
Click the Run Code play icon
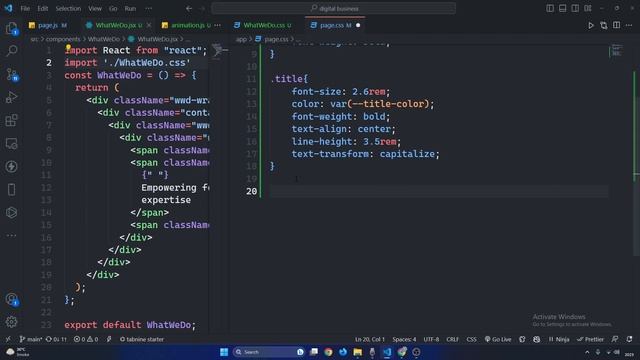[x=591, y=25]
